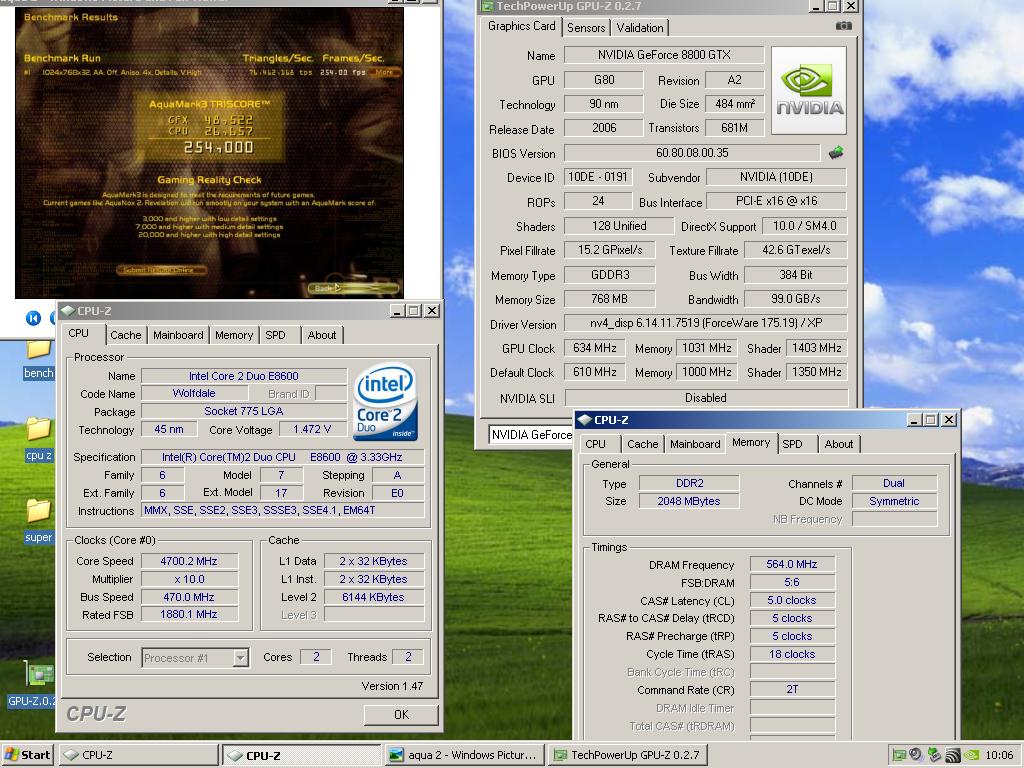Open Cache tab in memory CPU-Z window
This screenshot has height=768, width=1024.
[643, 444]
